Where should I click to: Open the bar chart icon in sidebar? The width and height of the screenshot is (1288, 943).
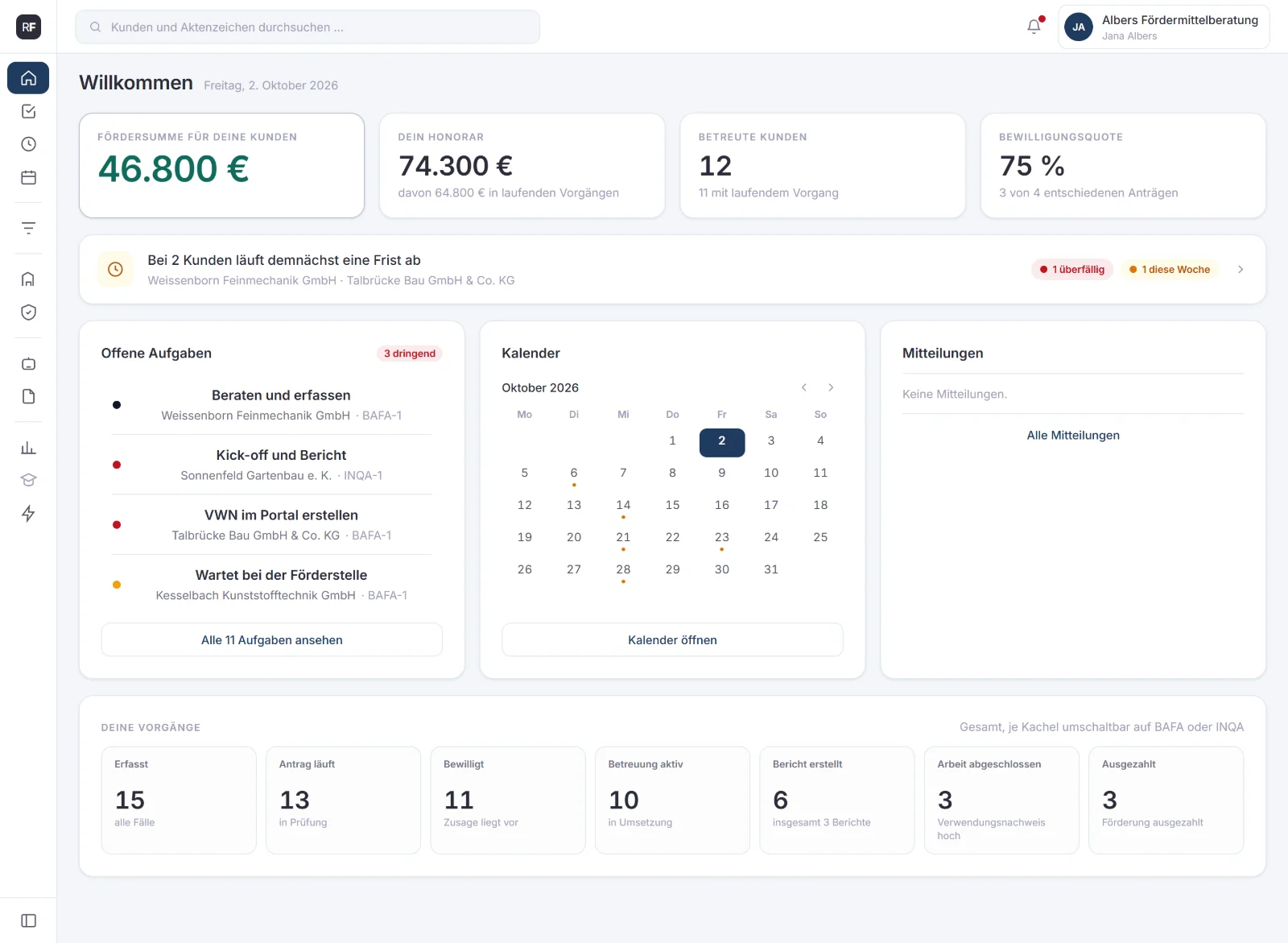pos(28,448)
